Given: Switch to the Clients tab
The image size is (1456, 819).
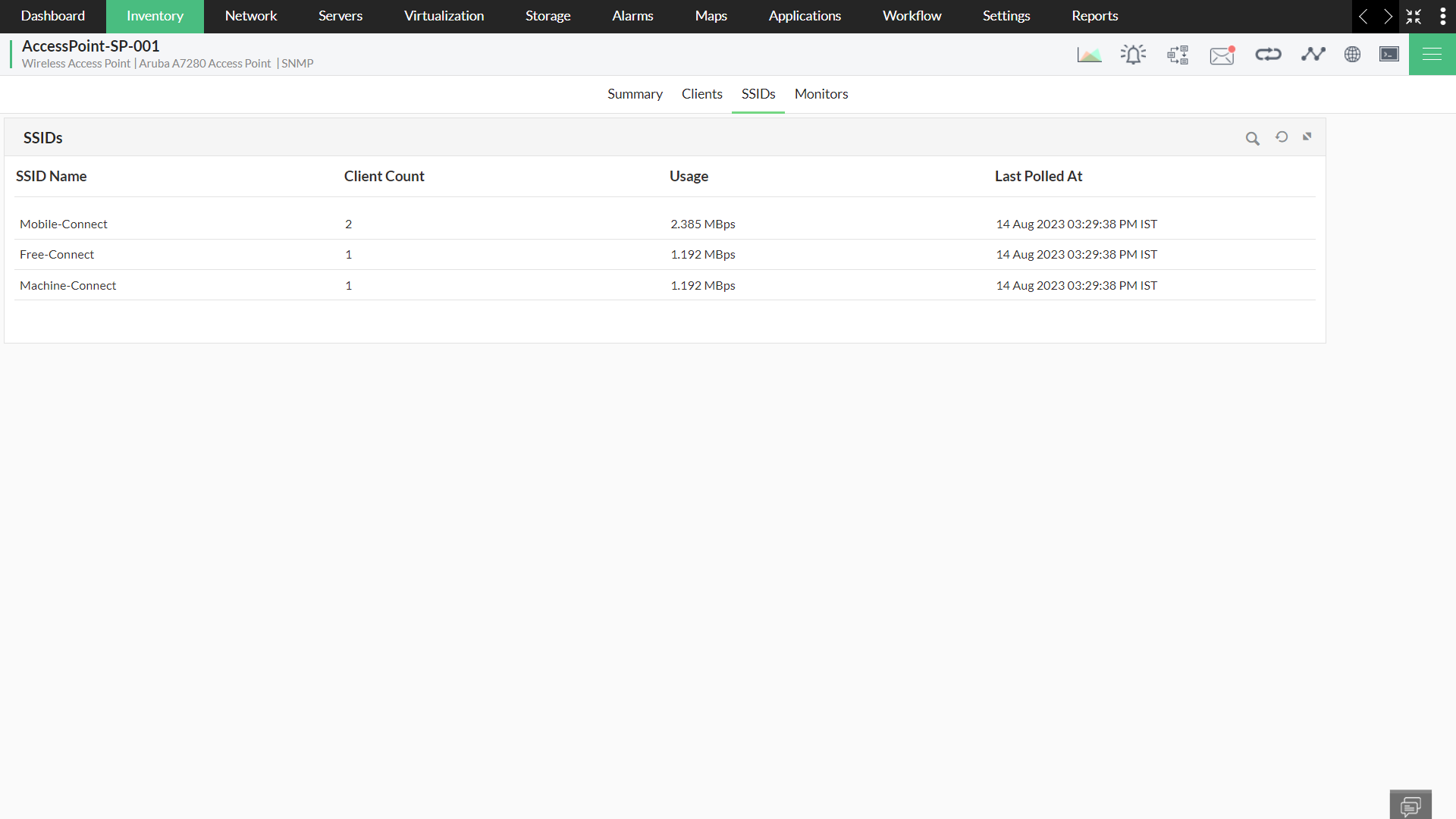Looking at the screenshot, I should pos(701,94).
